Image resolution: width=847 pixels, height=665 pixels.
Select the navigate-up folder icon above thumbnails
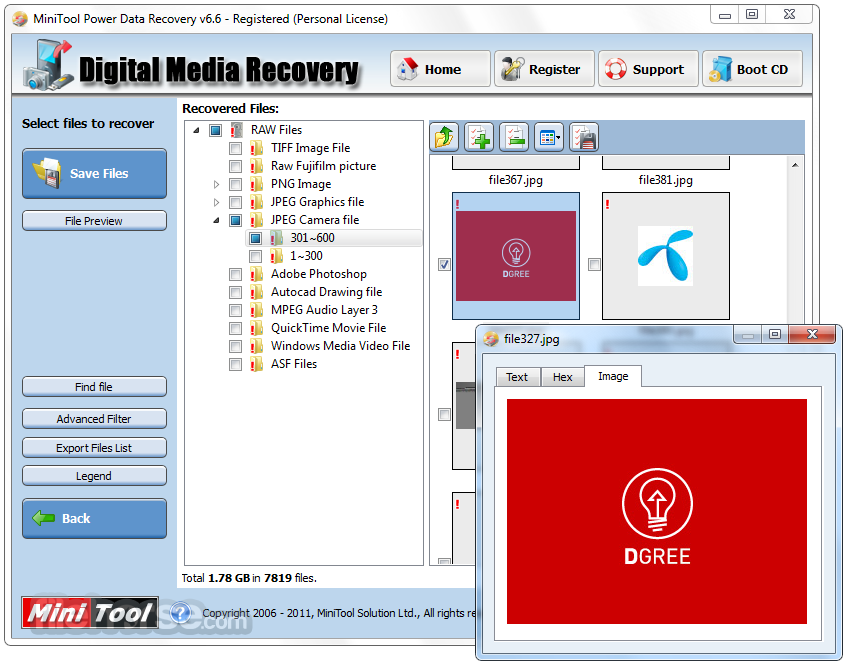[443, 137]
